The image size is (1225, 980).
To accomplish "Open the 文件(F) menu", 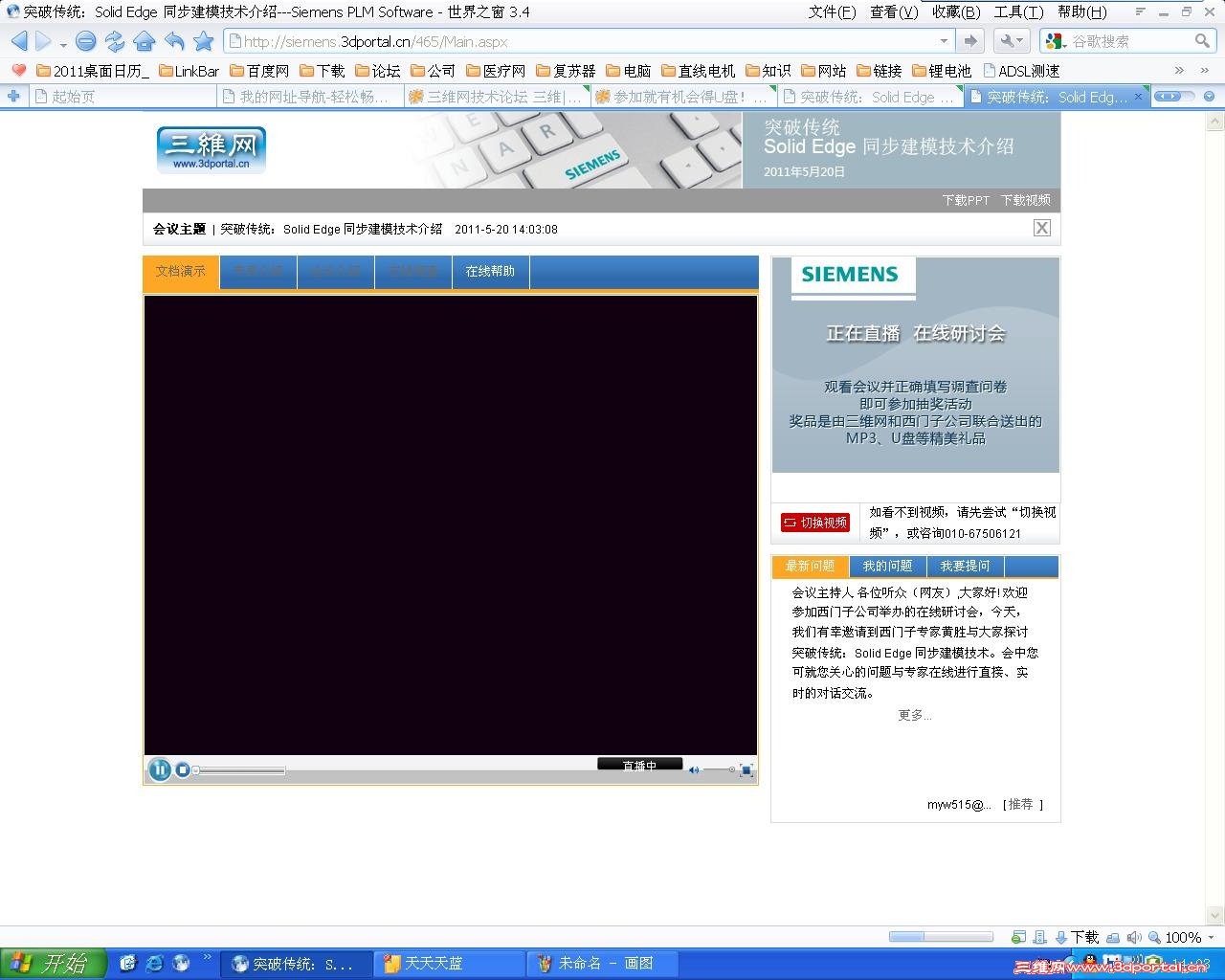I will tap(832, 11).
